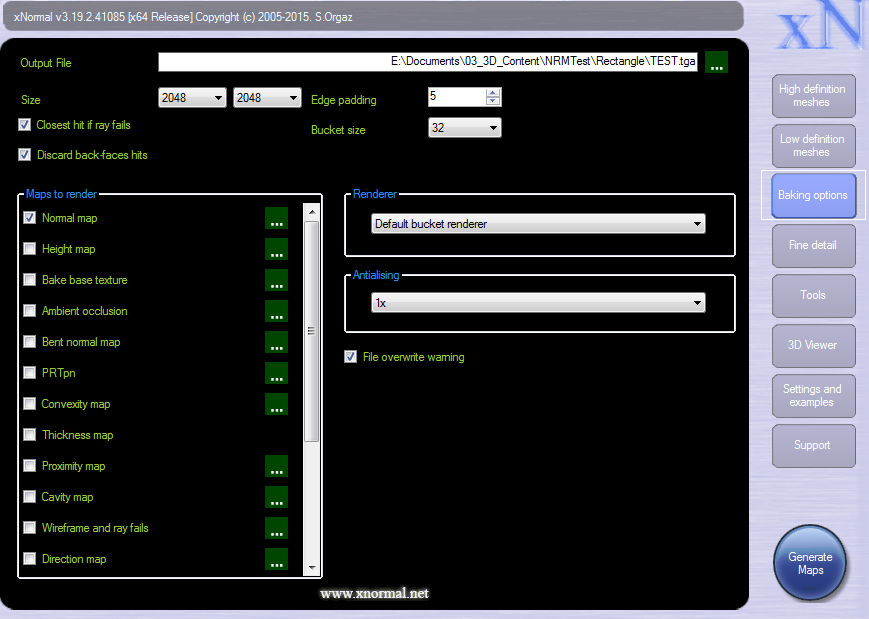The image size is (869, 619).
Task: Open Bake base texture options button
Action: [x=276, y=280]
